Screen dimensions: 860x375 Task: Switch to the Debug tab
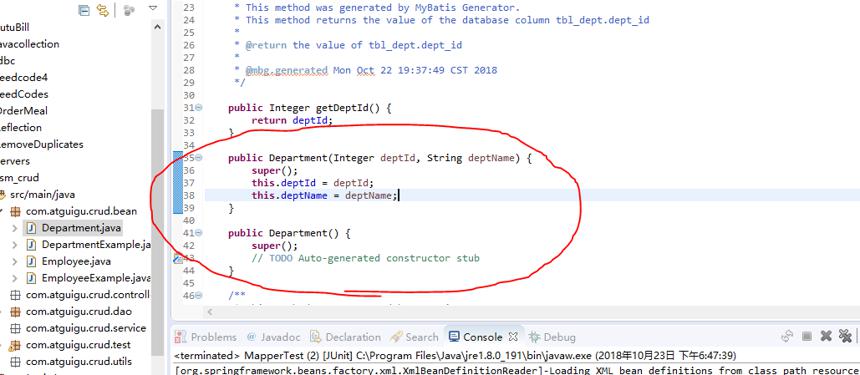(552, 337)
